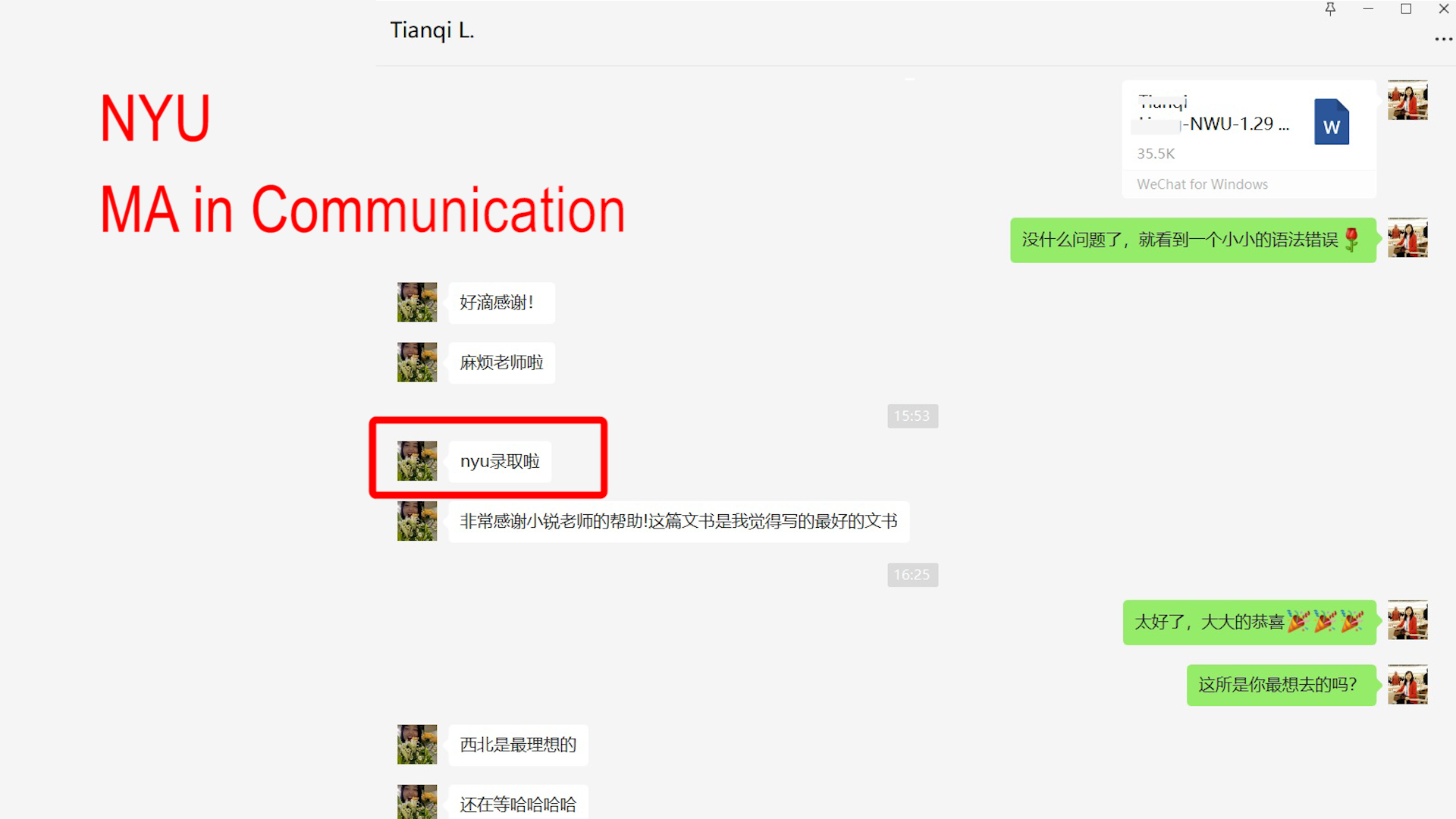Minimize the WeChat chat window
1456x819 pixels.
(x=1368, y=9)
